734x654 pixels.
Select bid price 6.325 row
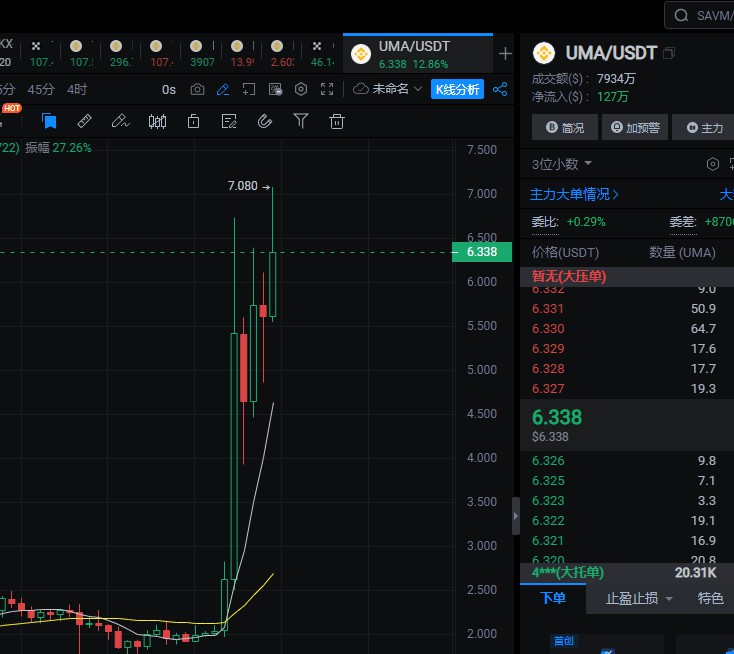(627, 481)
